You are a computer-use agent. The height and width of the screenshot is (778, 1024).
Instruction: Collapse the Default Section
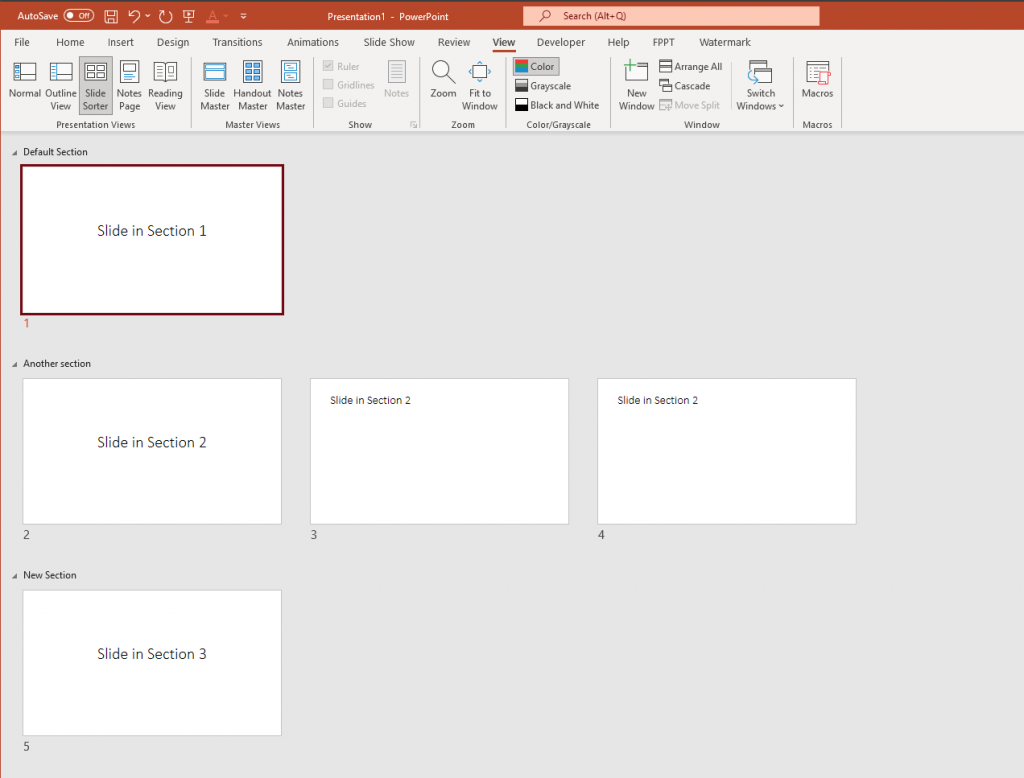pyautogui.click(x=14, y=152)
